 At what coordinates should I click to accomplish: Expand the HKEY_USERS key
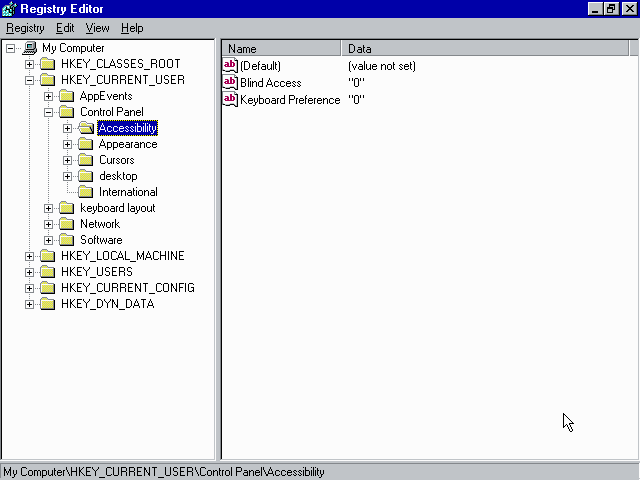click(x=30, y=272)
